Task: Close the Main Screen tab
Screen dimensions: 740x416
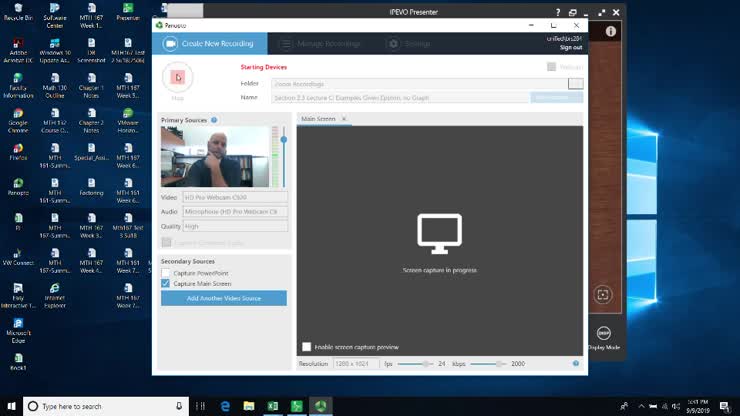Action: point(344,119)
